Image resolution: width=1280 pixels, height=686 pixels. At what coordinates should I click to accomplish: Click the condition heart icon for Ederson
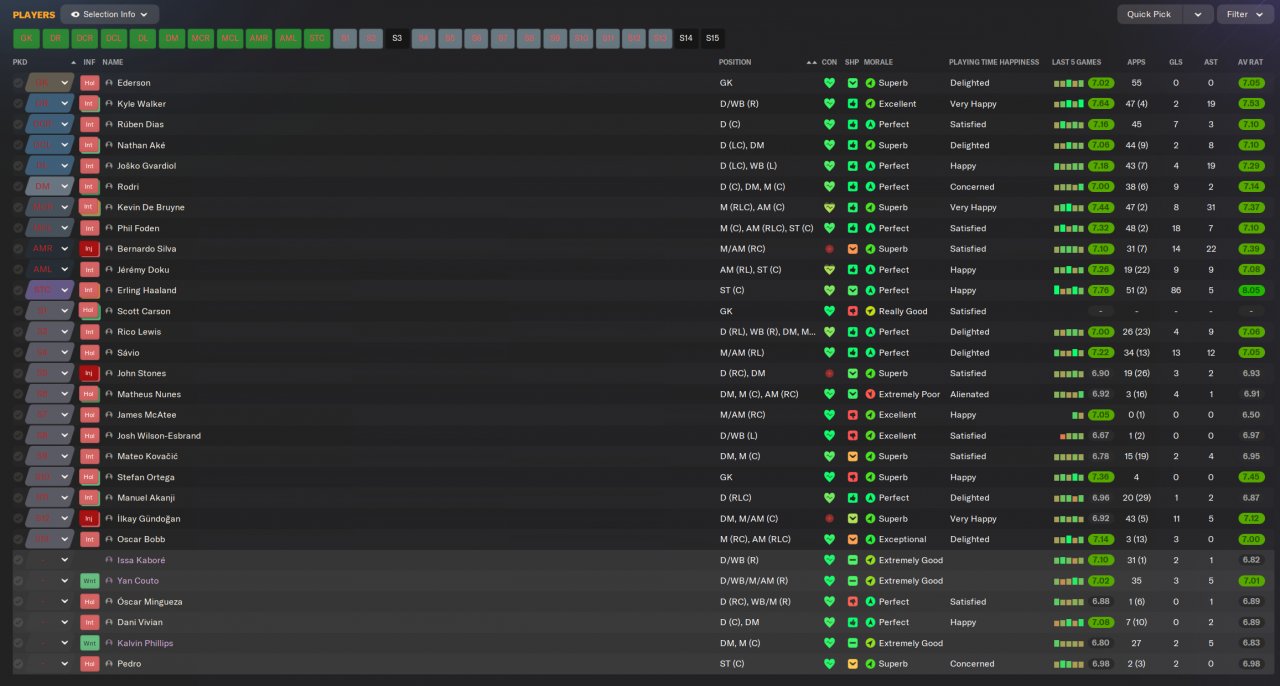829,83
